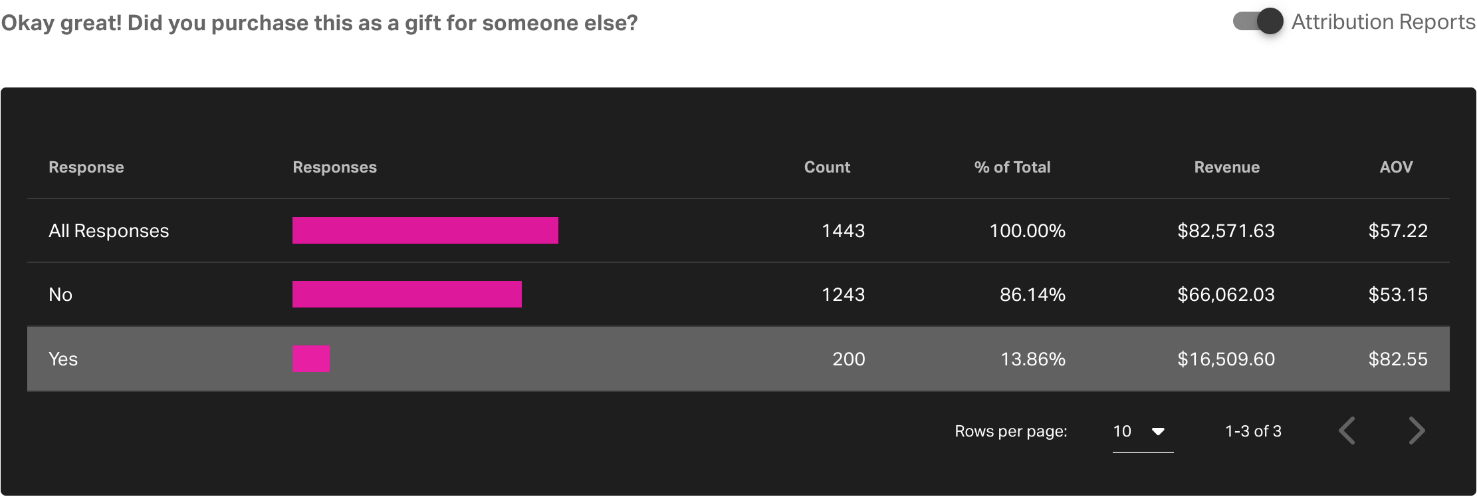This screenshot has height=503, width=1477.
Task: Select the All Responses row
Action: pyautogui.click(x=738, y=231)
